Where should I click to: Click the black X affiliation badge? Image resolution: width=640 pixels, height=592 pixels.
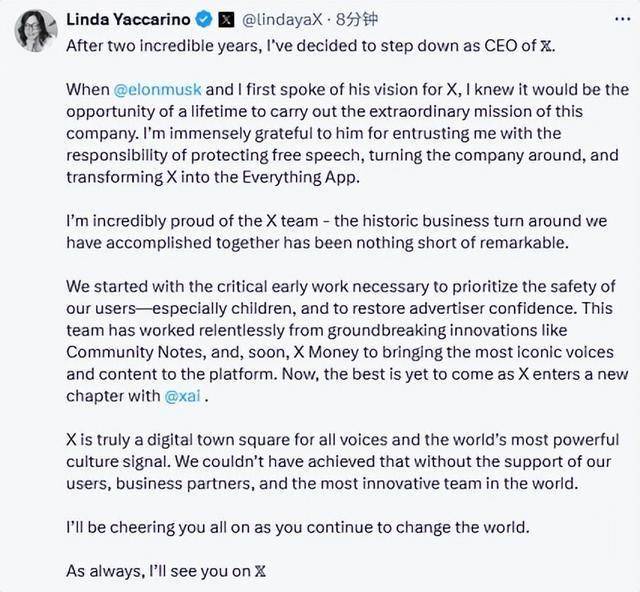[x=226, y=20]
